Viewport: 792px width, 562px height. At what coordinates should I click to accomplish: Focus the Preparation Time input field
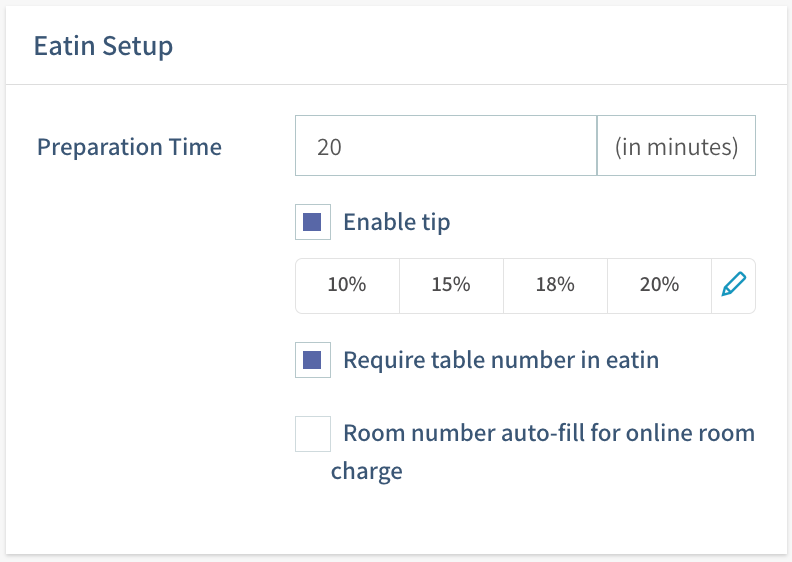(446, 147)
